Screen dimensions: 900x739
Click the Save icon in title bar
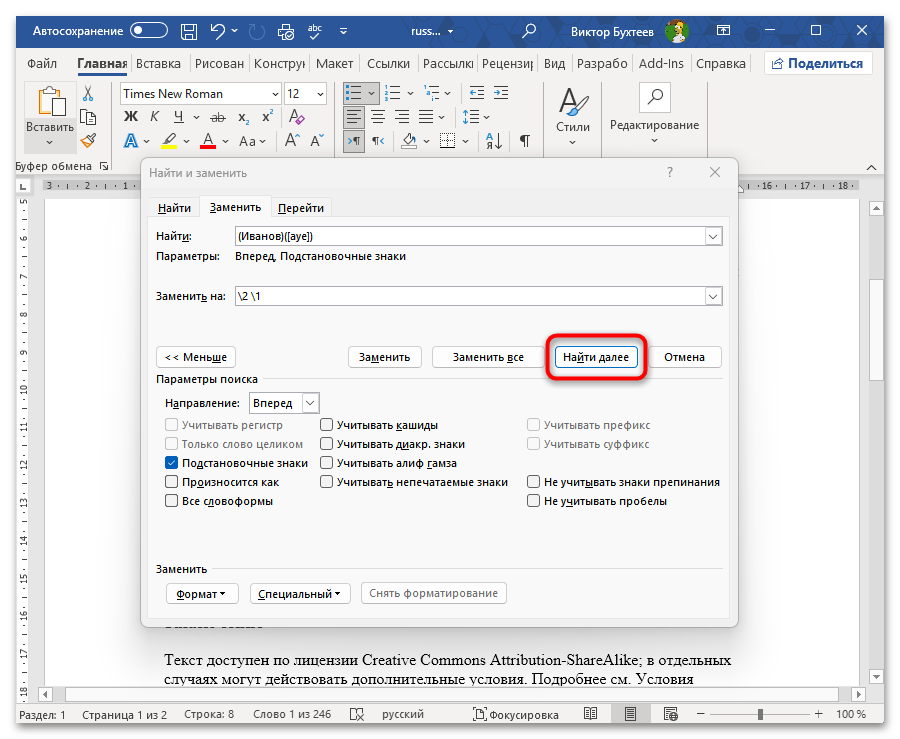click(190, 31)
